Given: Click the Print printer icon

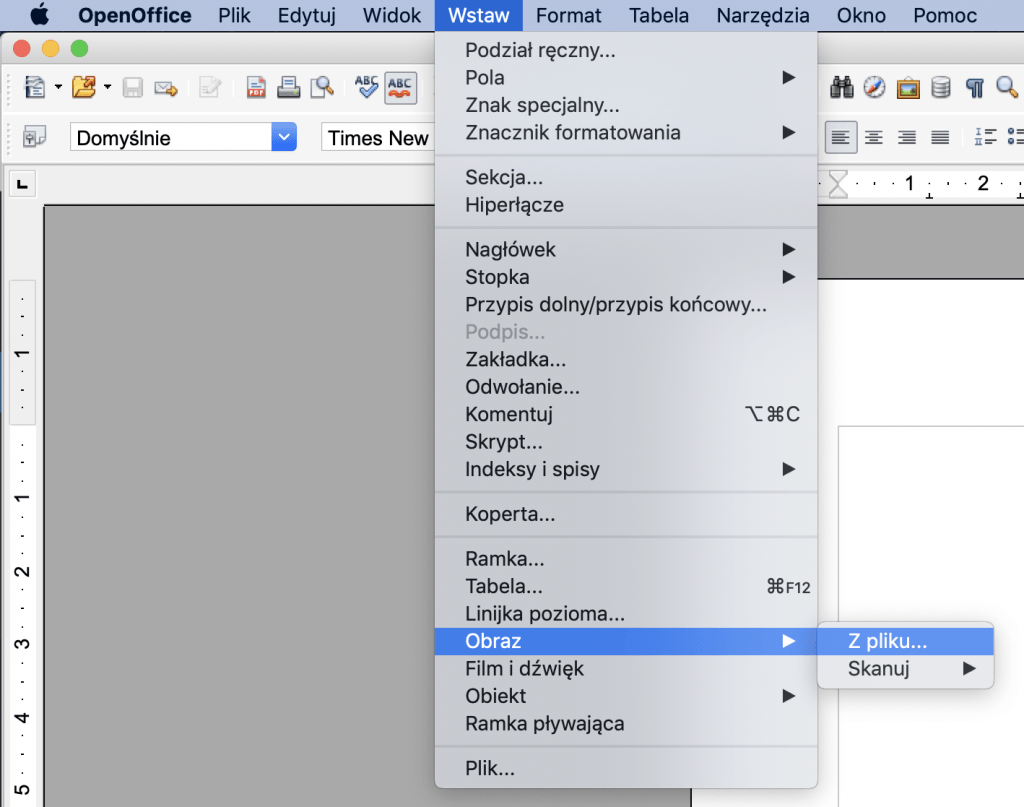Looking at the screenshot, I should tap(288, 87).
